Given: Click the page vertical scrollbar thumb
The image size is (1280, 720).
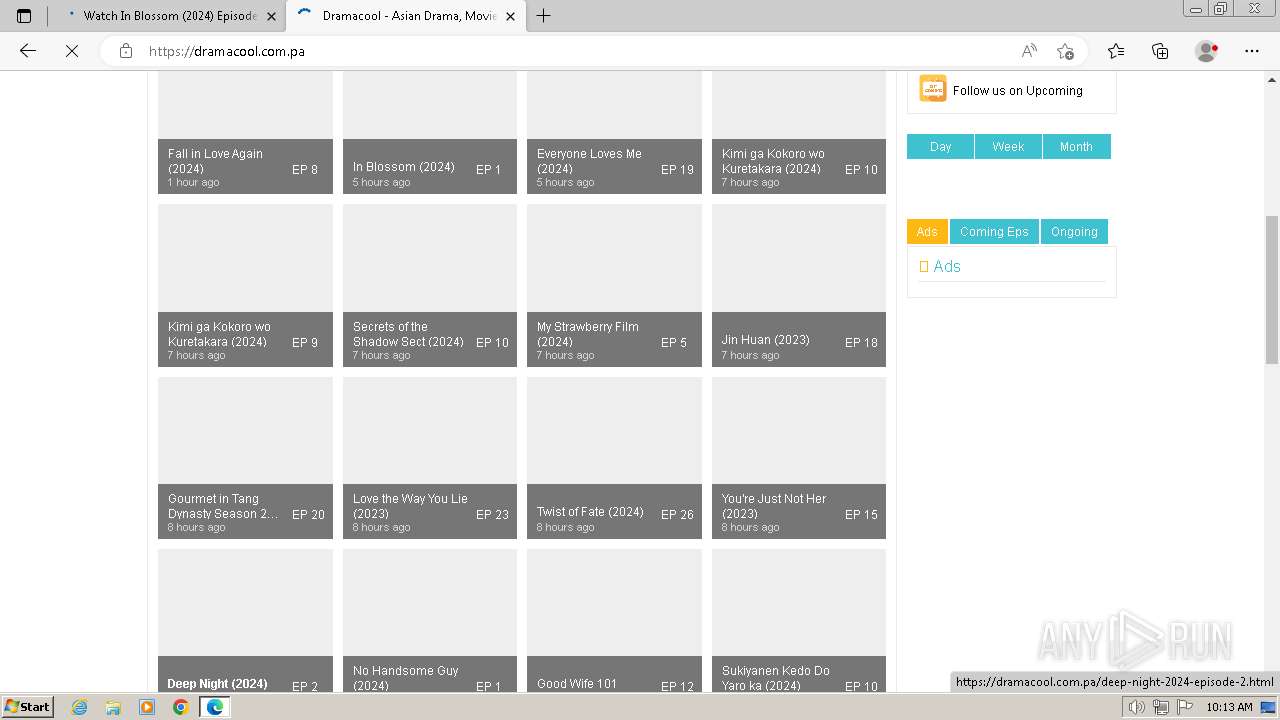Looking at the screenshot, I should tap(1272, 290).
